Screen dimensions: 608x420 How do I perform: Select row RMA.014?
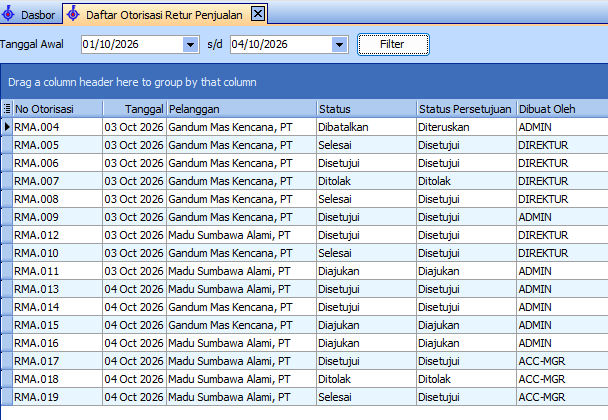305,307
